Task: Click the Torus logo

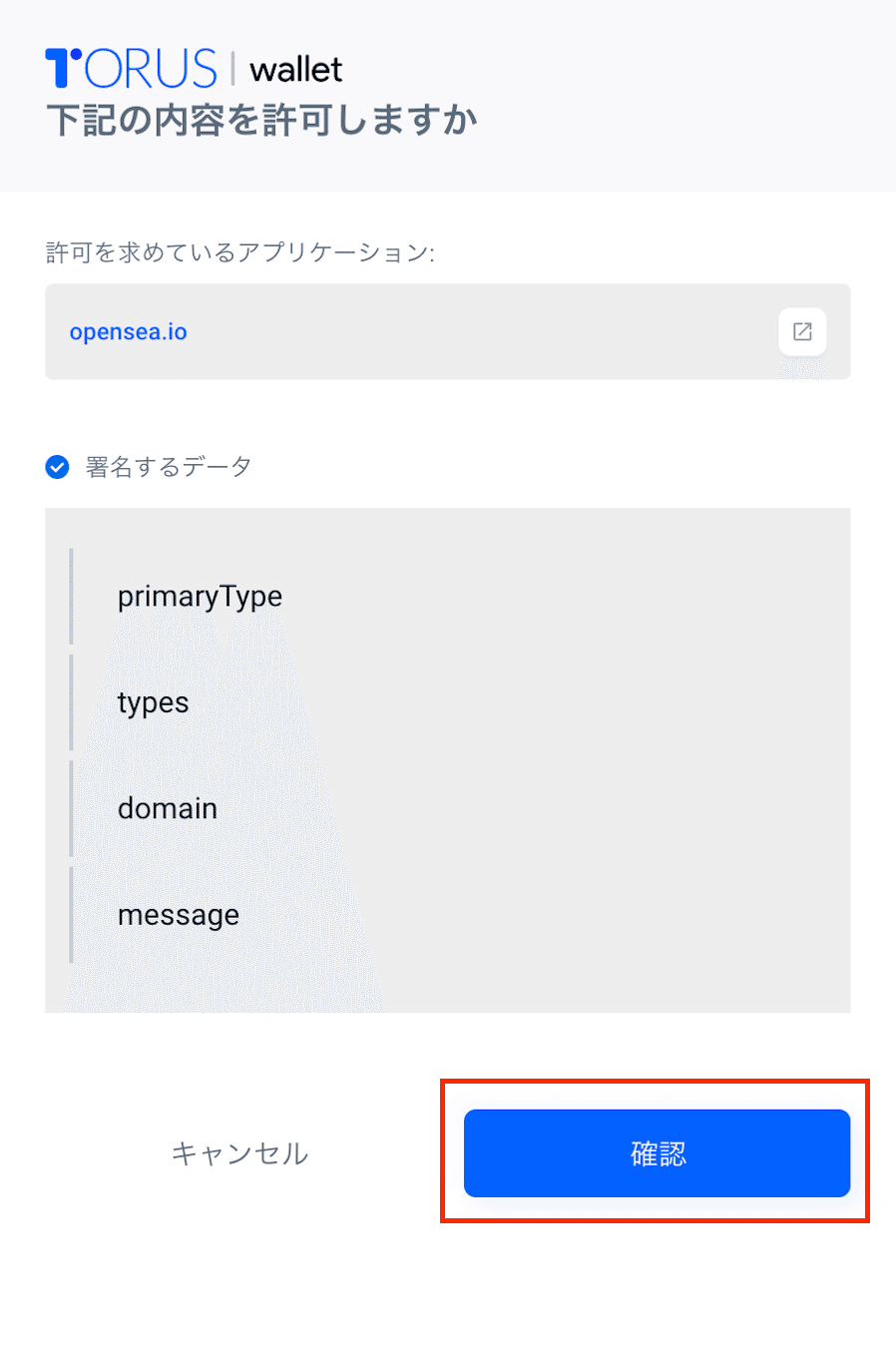Action: point(131,68)
